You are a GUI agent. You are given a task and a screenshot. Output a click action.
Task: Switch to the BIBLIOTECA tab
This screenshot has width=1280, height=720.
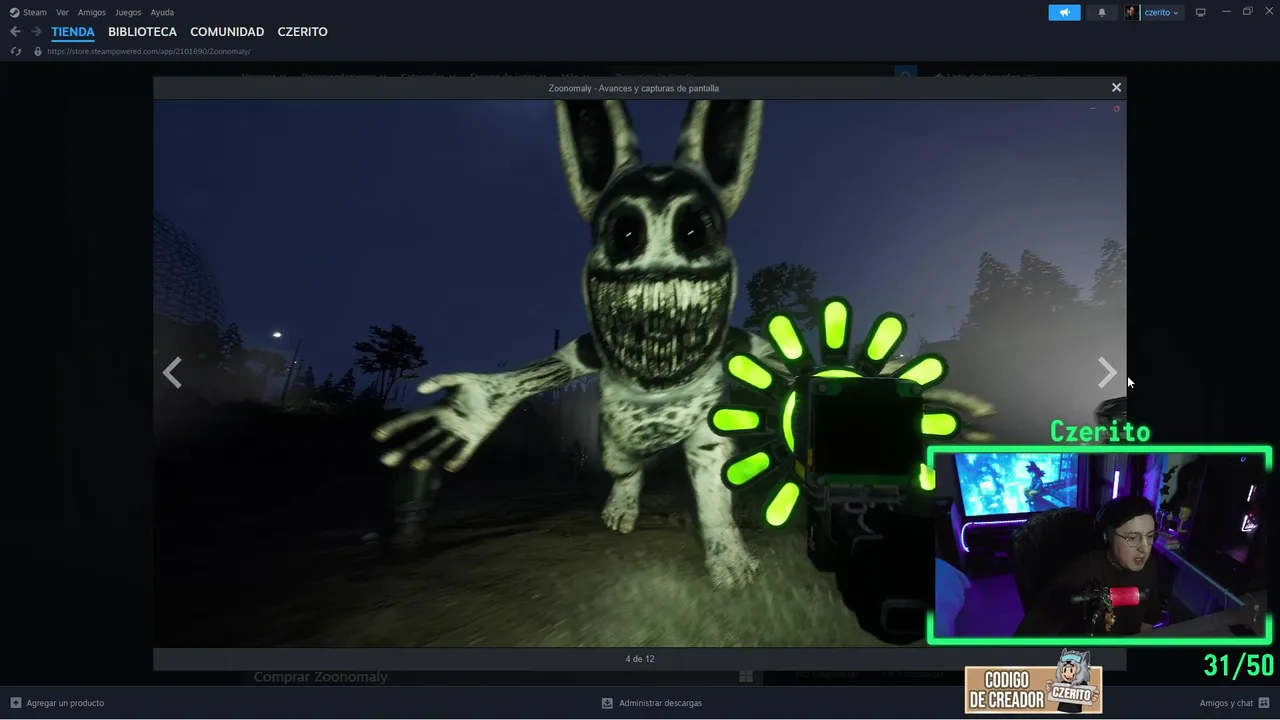(142, 32)
